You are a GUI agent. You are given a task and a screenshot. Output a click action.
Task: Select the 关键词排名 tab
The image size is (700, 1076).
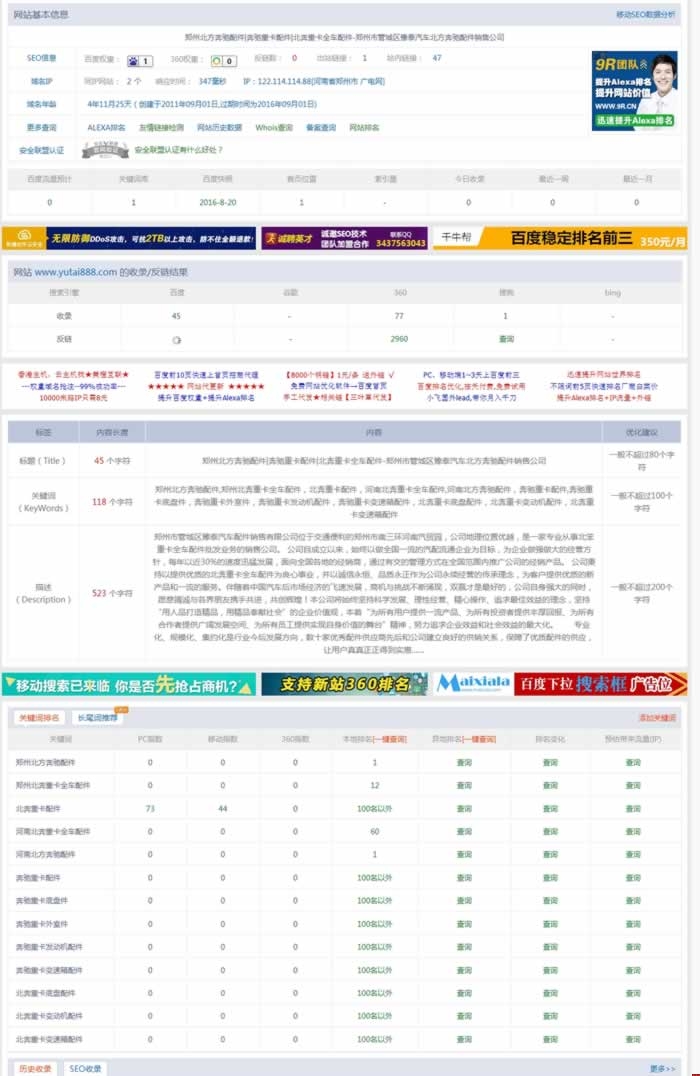click(40, 718)
